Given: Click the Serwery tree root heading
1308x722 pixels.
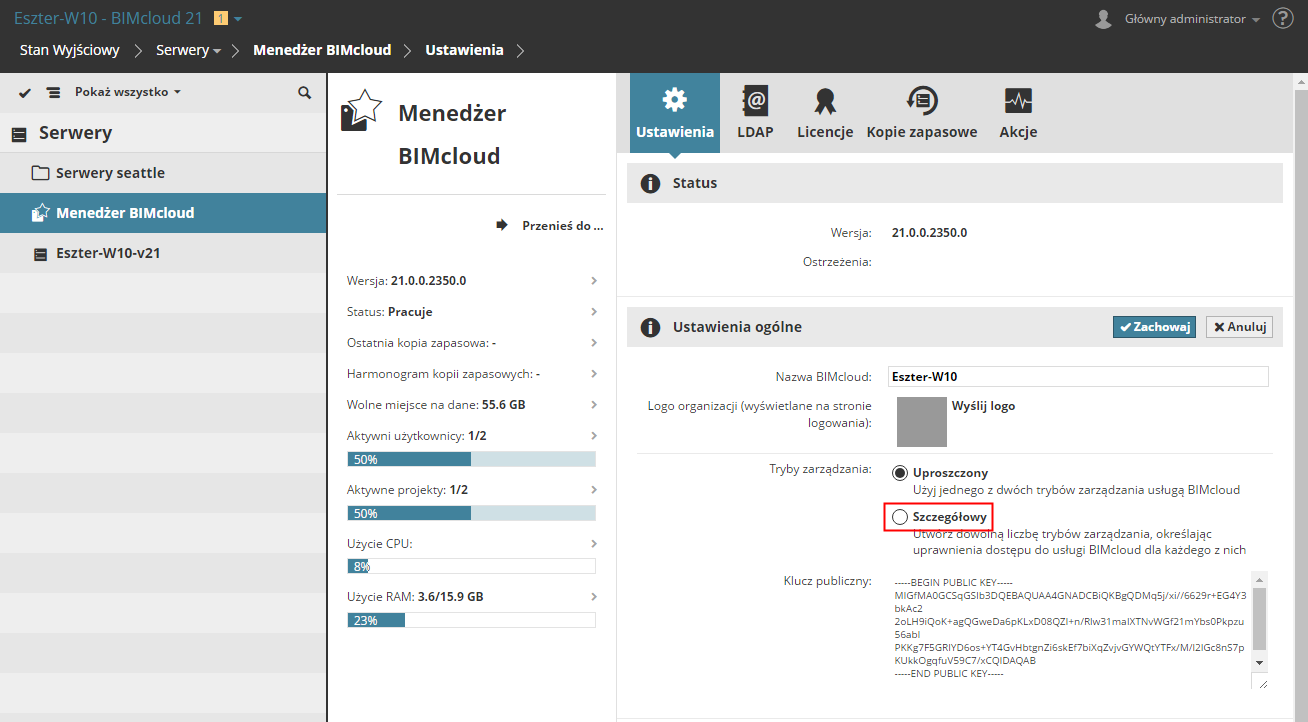Looking at the screenshot, I should click(x=75, y=133).
